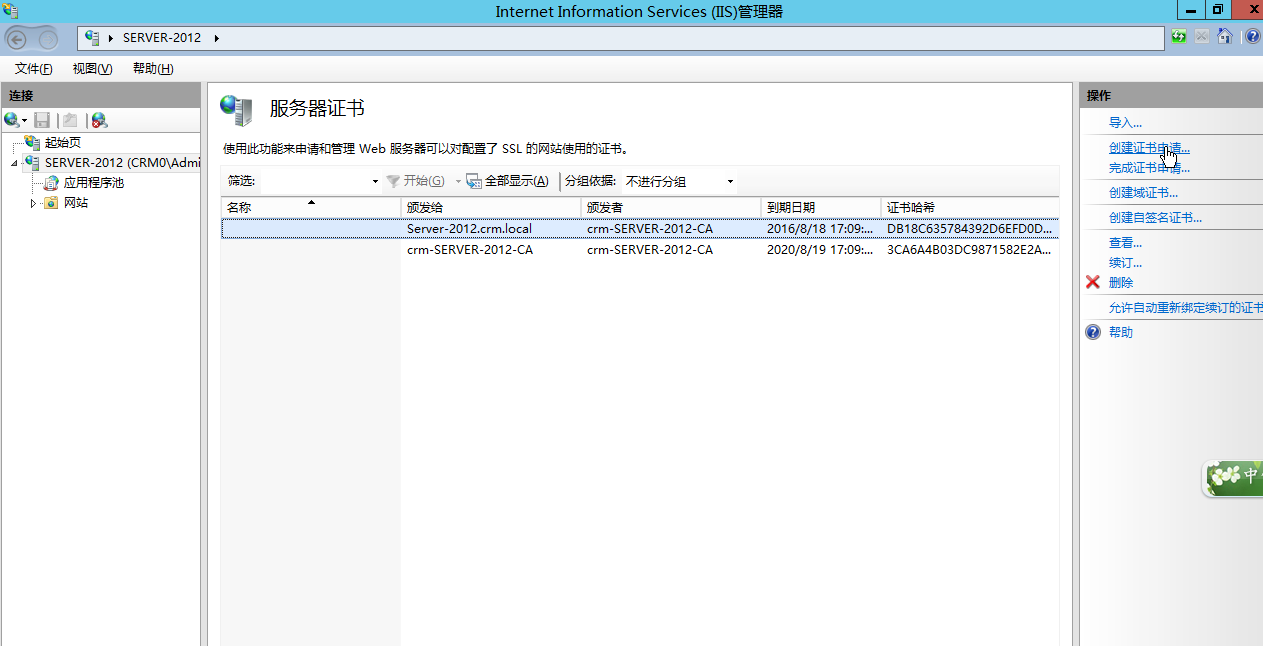The image size is (1263, 646).
Task: Click the IIS app icon in the title bar
Action: (x=10, y=11)
